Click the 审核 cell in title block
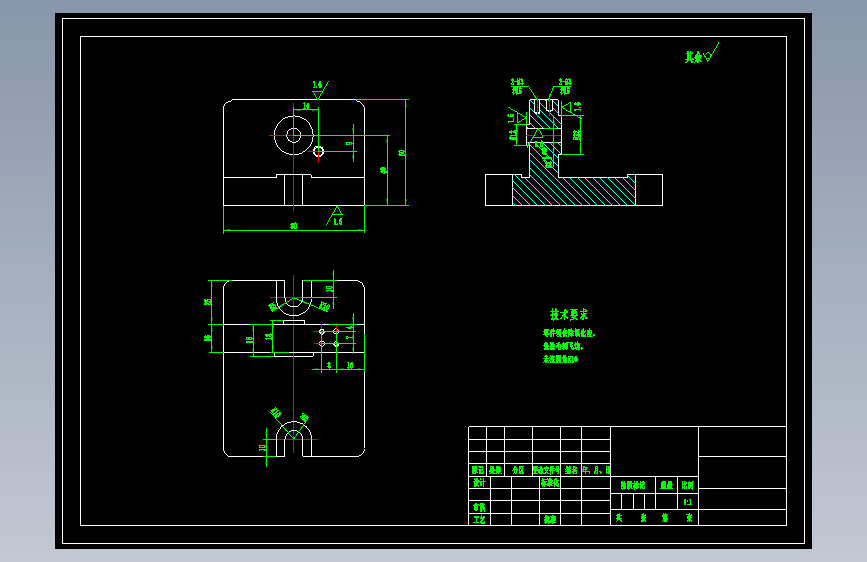This screenshot has width=867, height=562. tap(479, 507)
